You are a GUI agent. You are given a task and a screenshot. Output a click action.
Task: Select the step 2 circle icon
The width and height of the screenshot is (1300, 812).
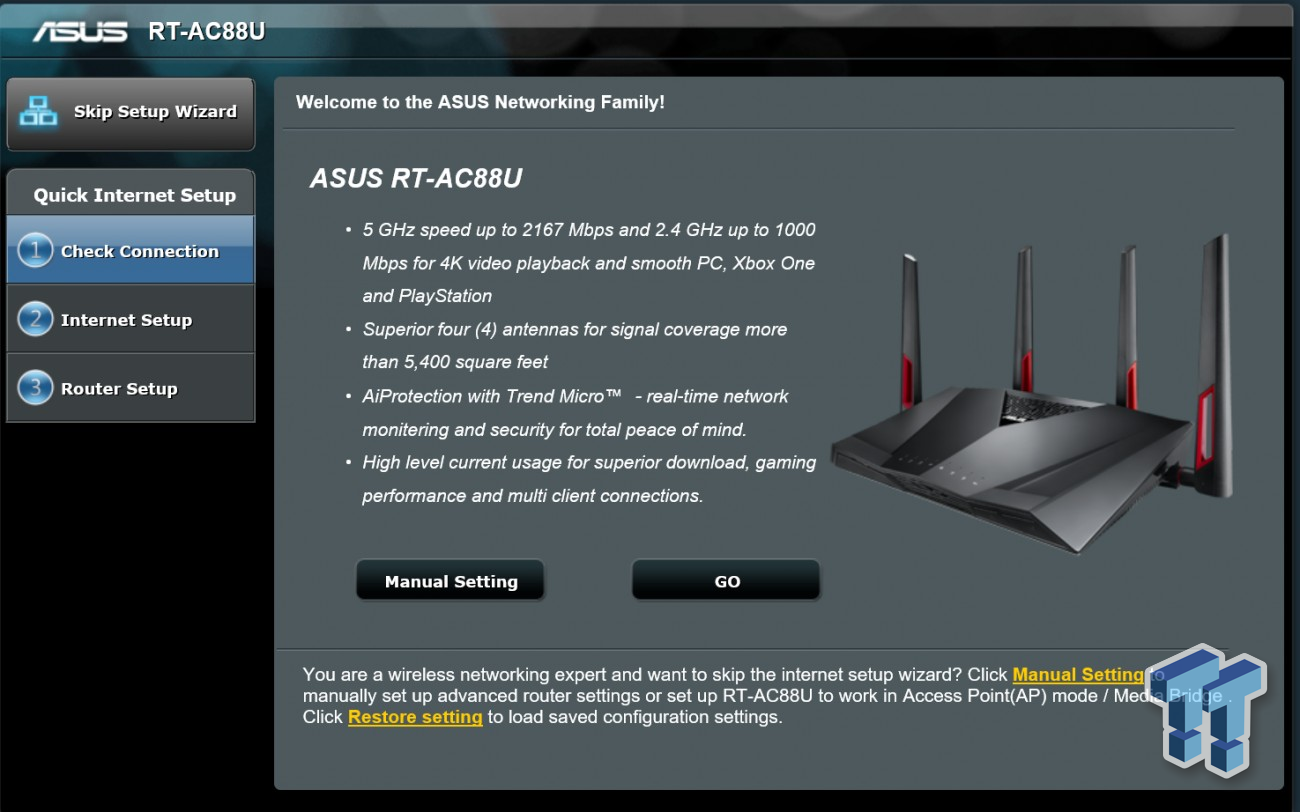click(x=35, y=319)
